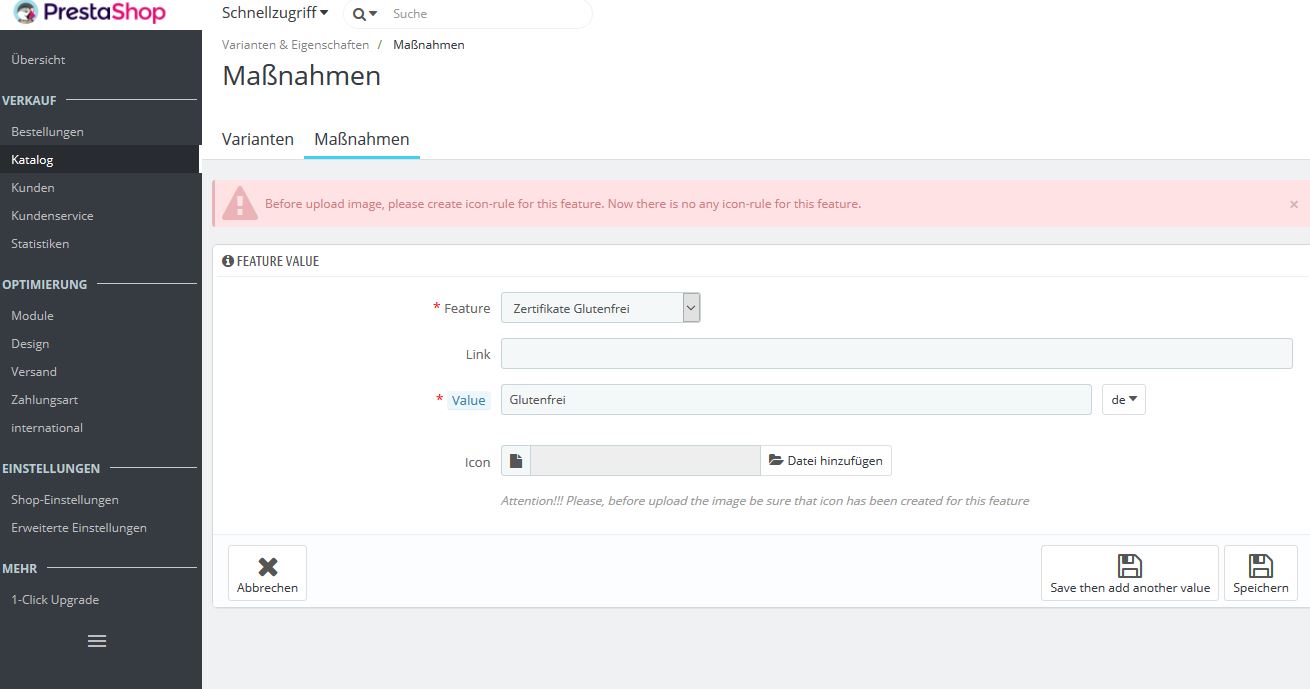Click the Maßnahmen page heading
The width and height of the screenshot is (1310, 689).
click(x=301, y=76)
